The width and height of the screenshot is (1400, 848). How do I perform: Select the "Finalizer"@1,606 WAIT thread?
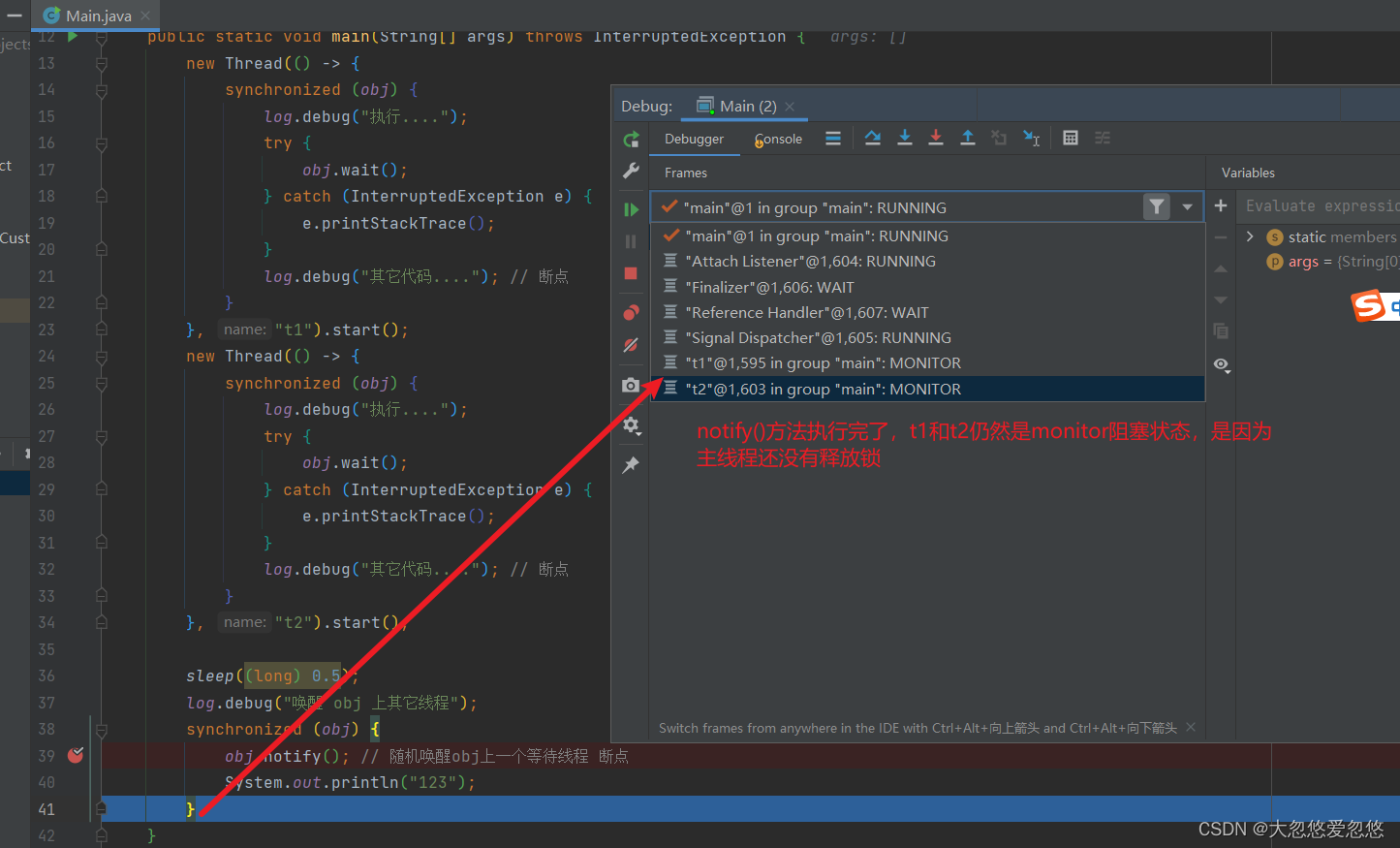[927, 287]
